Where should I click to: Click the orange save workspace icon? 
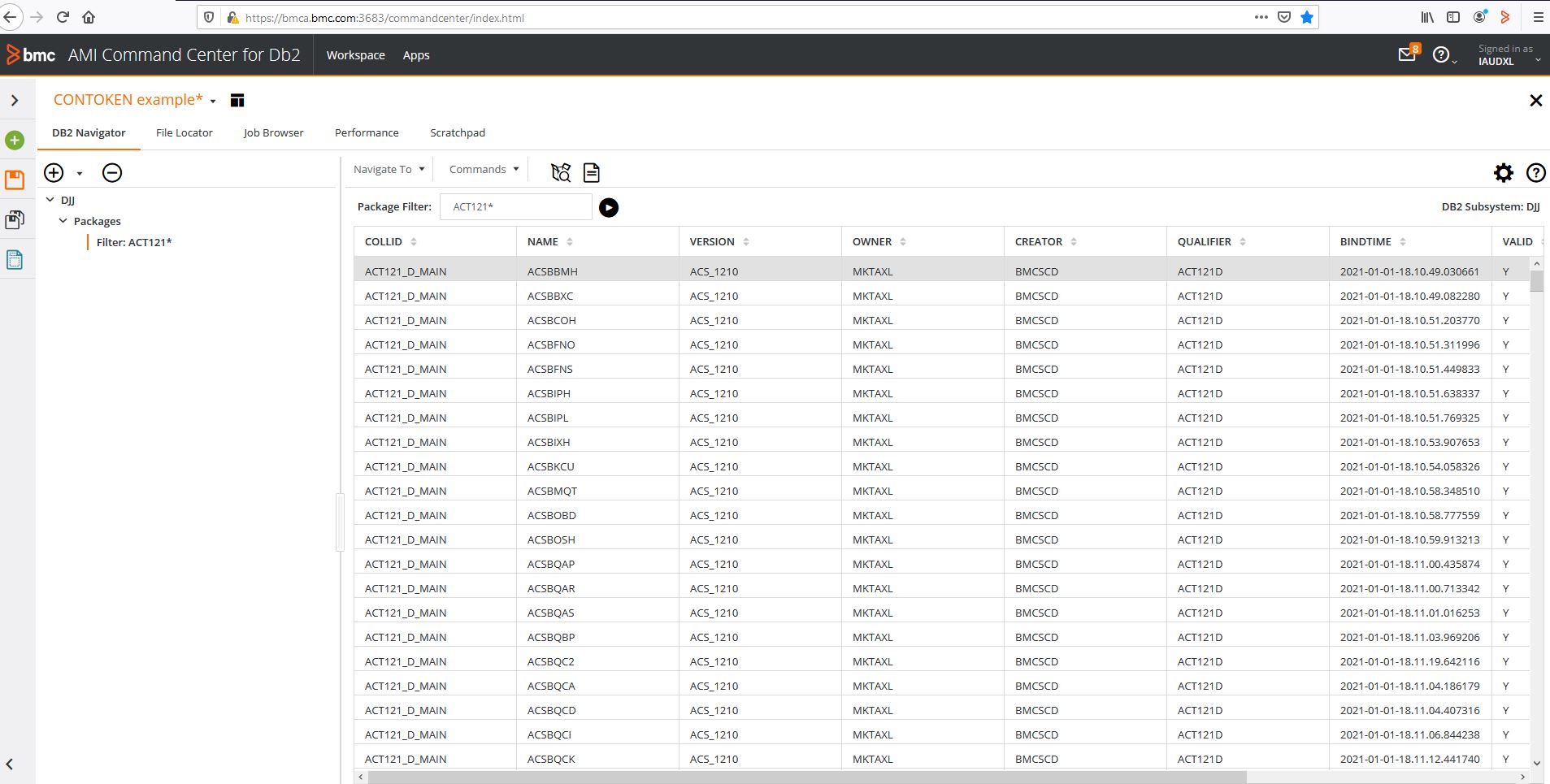(15, 180)
